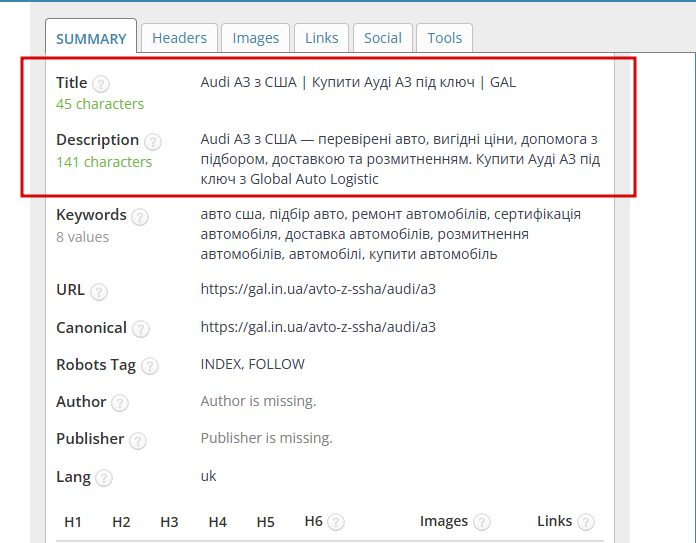Click the help icon beside Images count
This screenshot has width=696, height=543.
point(482,522)
